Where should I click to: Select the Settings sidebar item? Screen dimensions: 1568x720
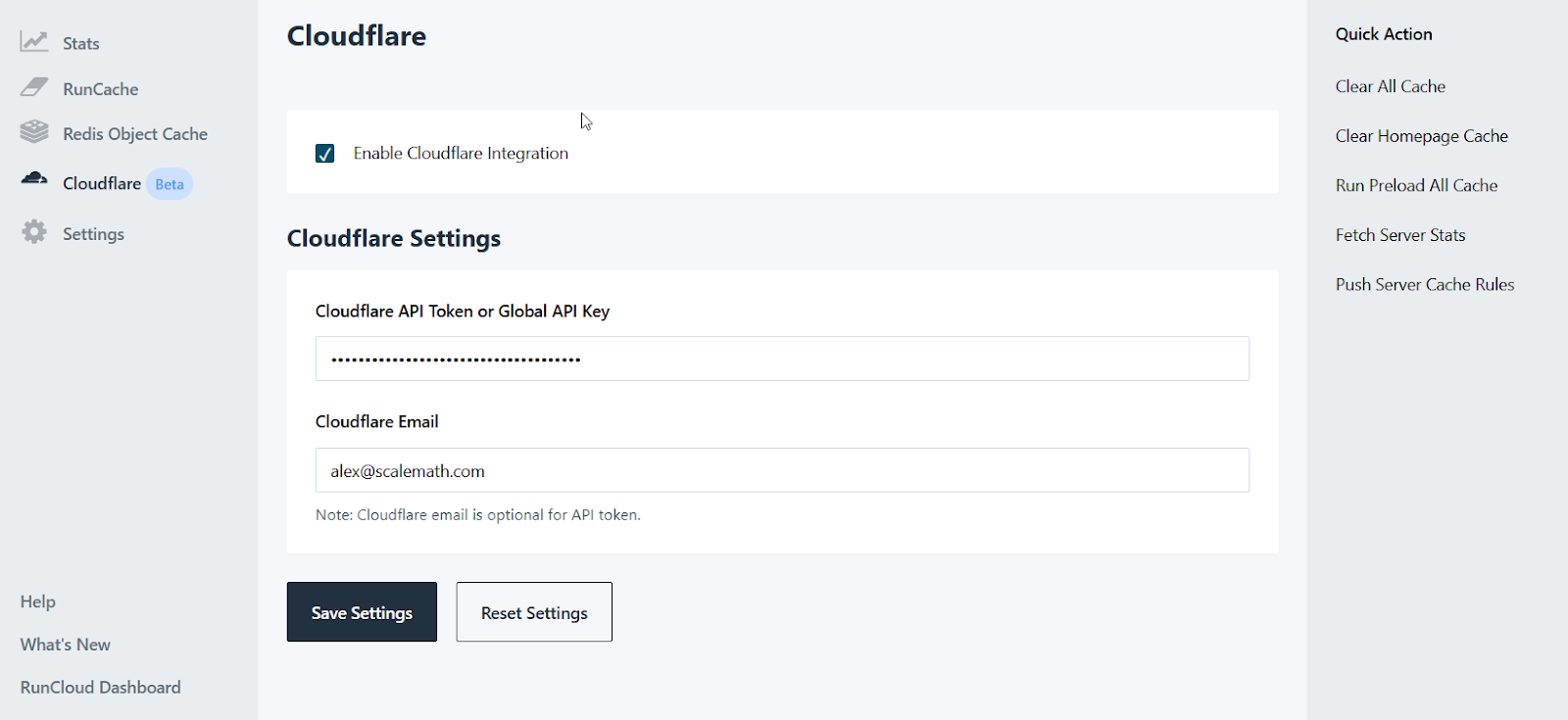pyautogui.click(x=93, y=234)
